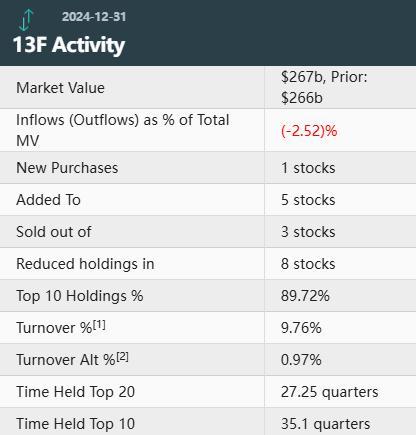Click the red (-2.52)% outflow value

click(x=309, y=131)
